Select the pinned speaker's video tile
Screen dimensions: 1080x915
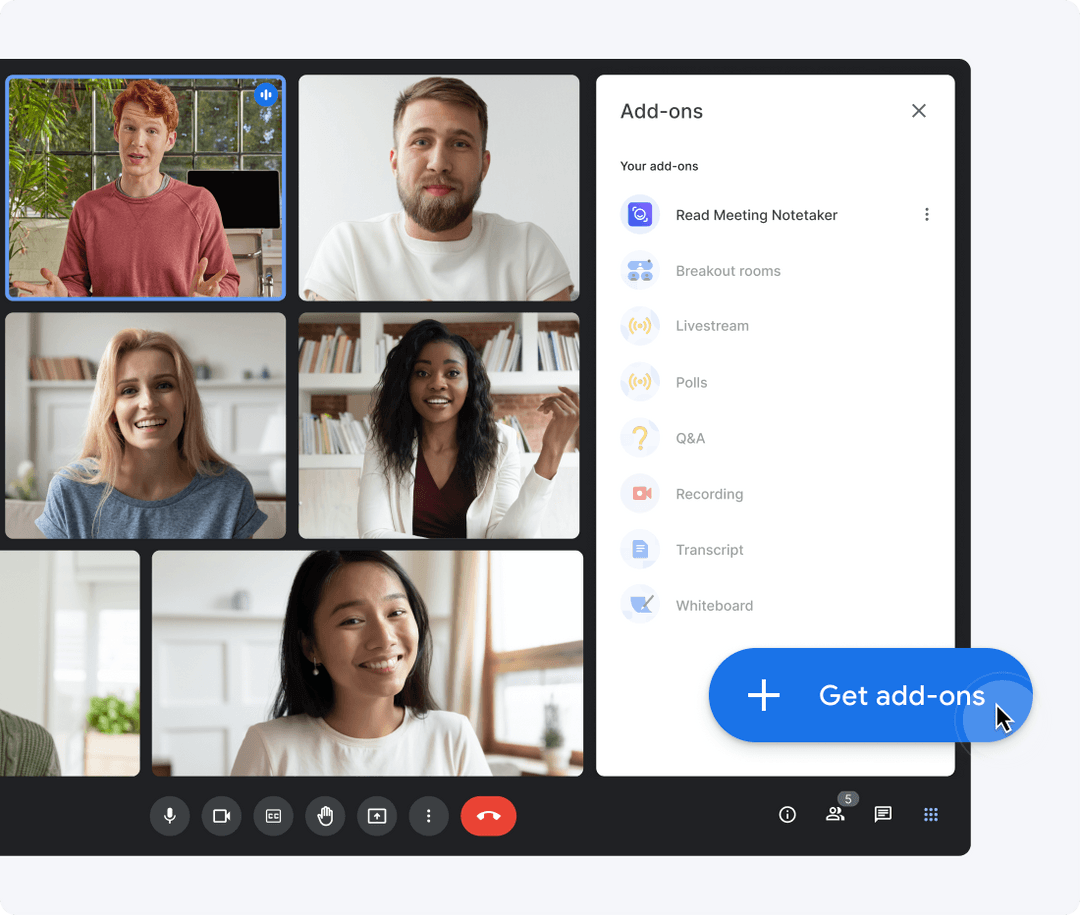coord(145,188)
